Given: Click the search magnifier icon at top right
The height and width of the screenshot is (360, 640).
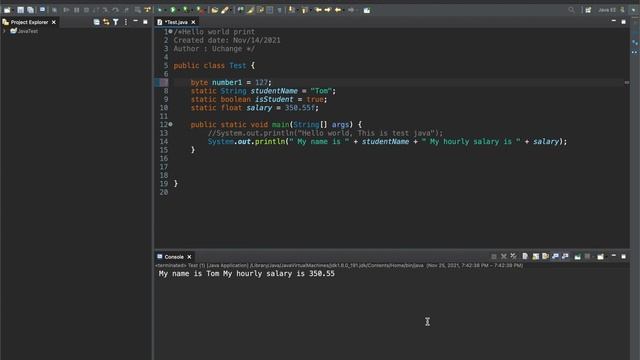Looking at the screenshot, I should [x=571, y=10].
